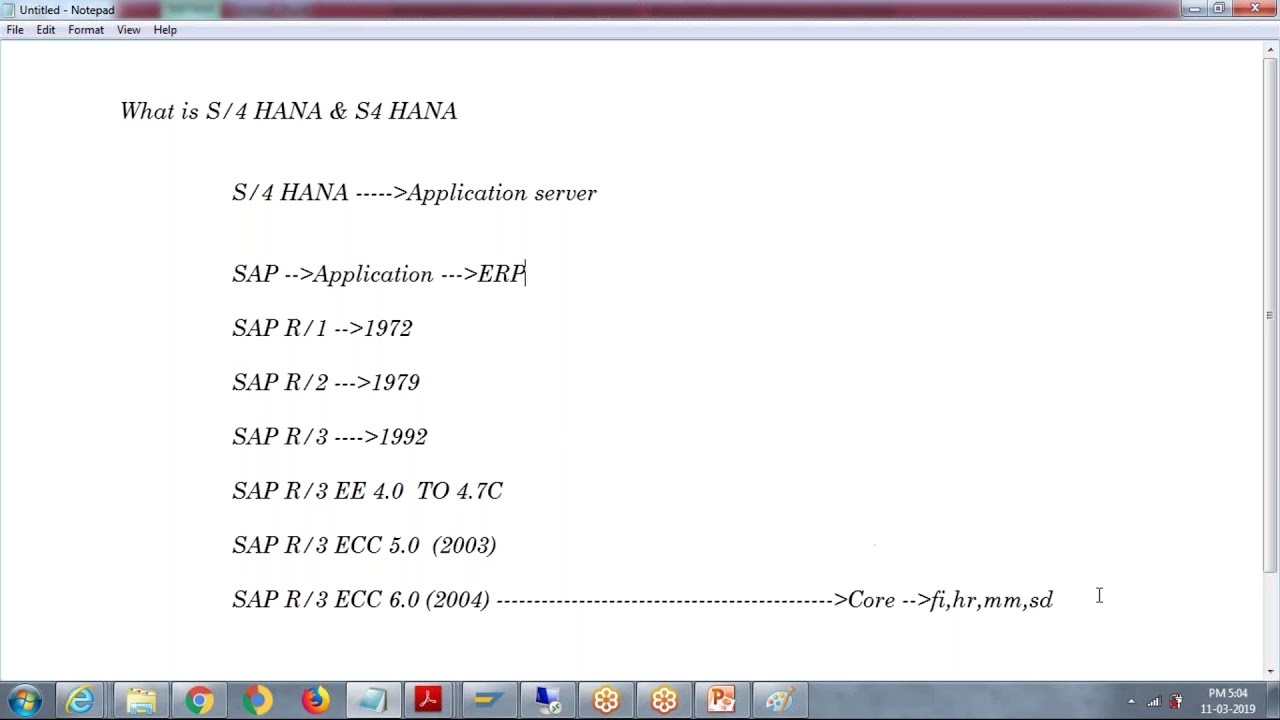Viewport: 1280px width, 720px height.
Task: Click line 'SAP R/3 EE 4.0 TO 4.7C'
Action: [367, 490]
